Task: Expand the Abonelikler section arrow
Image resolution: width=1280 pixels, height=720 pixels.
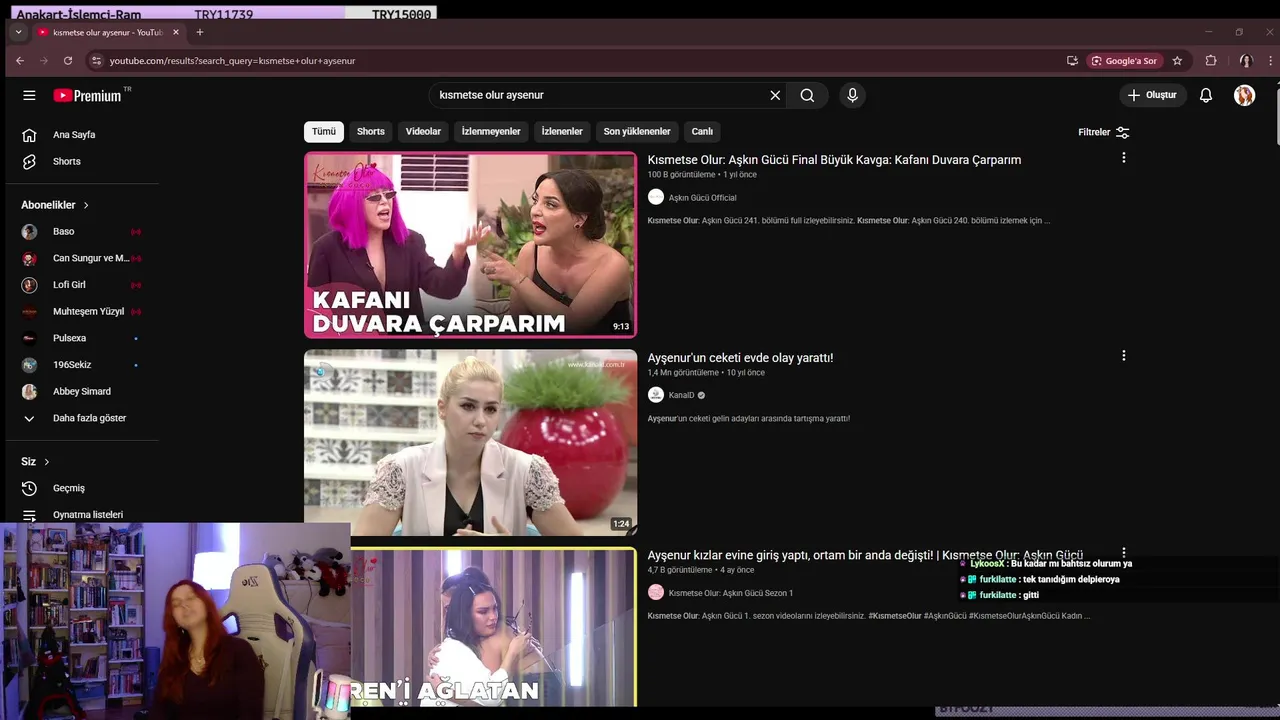Action: coord(86,205)
